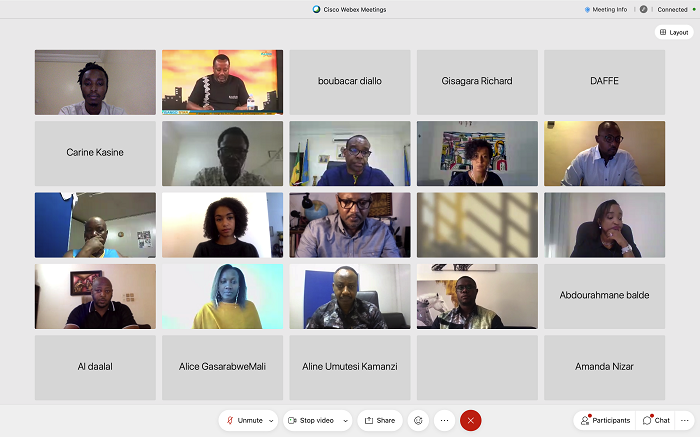Click the Connected status indicator

pos(676,9)
